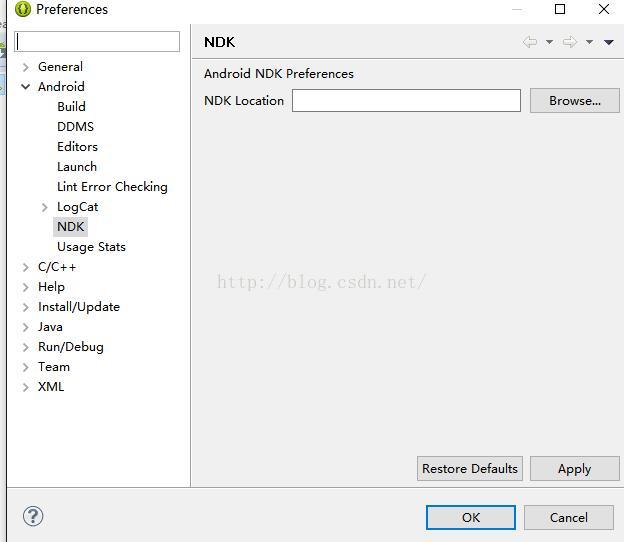This screenshot has height=542, width=624.
Task: Click the Cancel button
Action: pyautogui.click(x=569, y=517)
